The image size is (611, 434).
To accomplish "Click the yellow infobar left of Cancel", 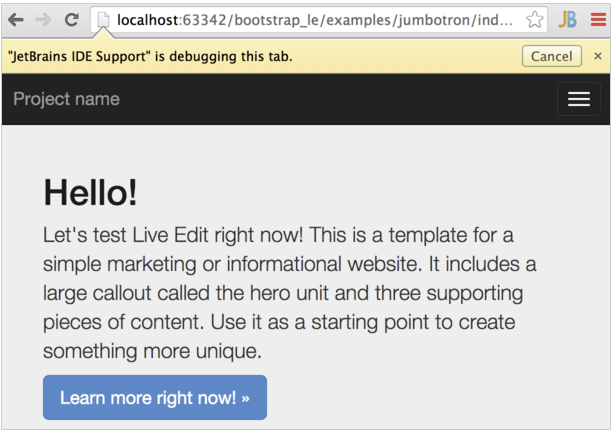I will pyautogui.click(x=410, y=56).
